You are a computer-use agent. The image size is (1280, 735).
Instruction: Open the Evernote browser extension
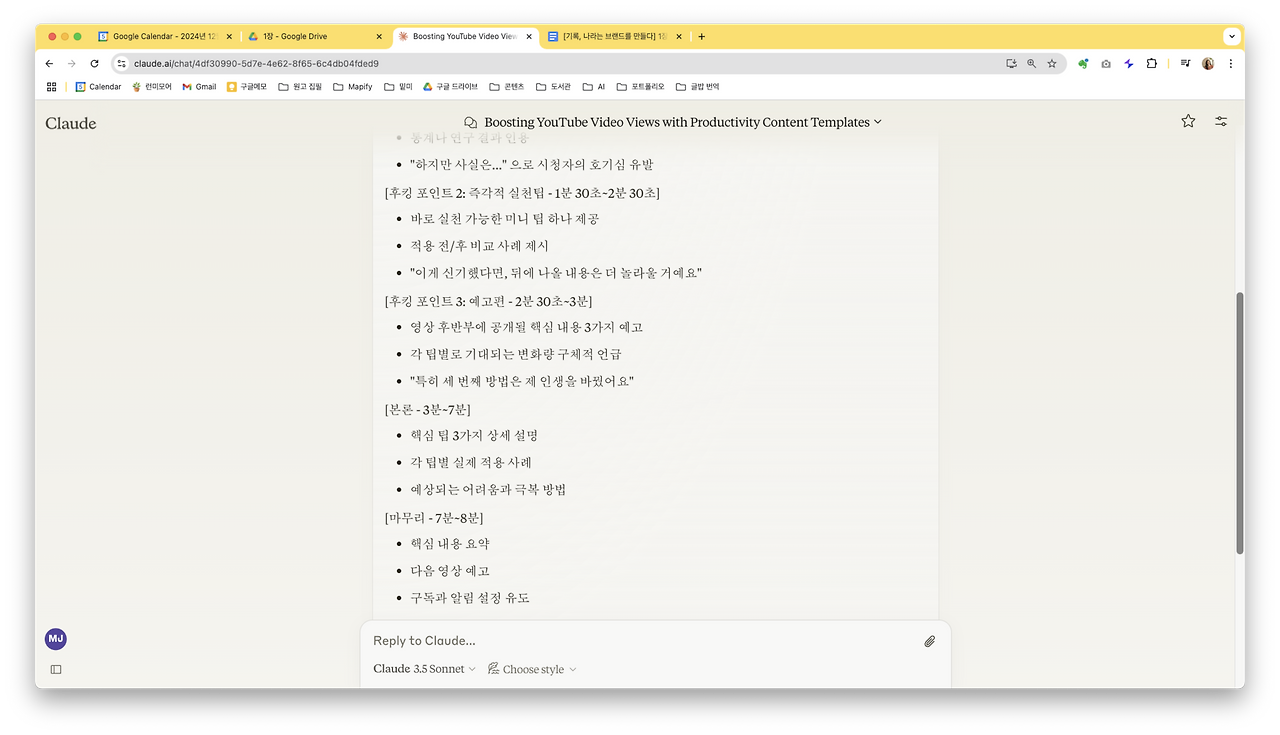[x=1084, y=63]
